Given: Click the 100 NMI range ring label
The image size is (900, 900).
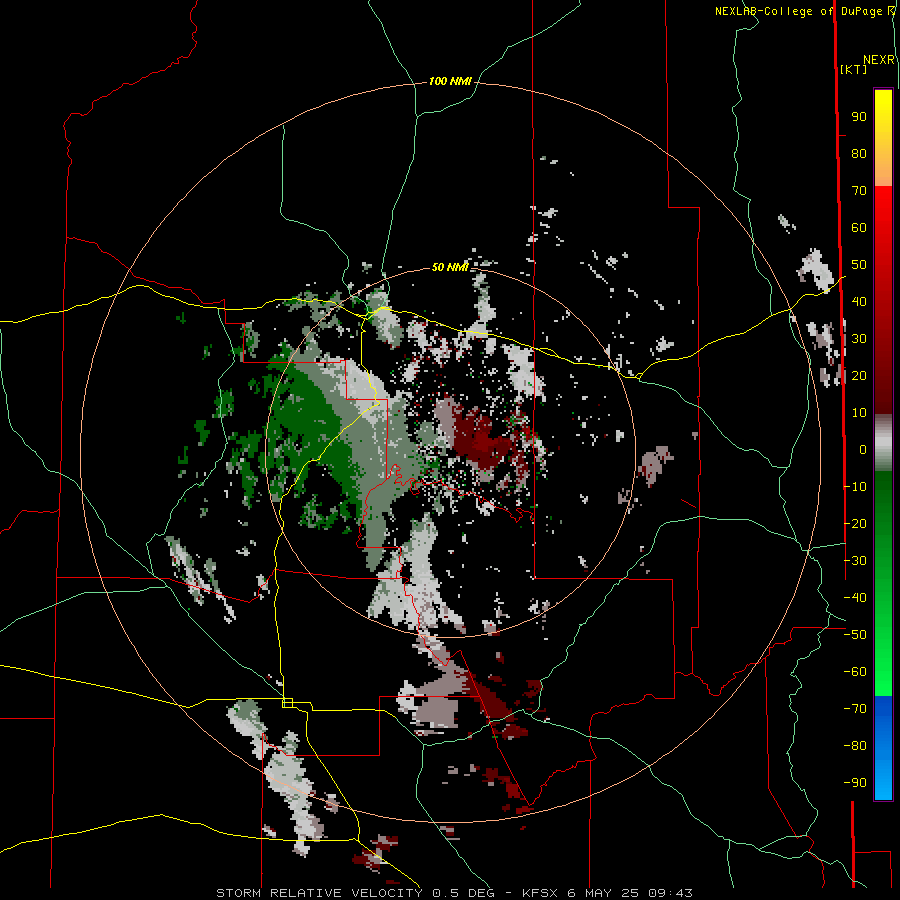Looking at the screenshot, I should click(x=450, y=82).
